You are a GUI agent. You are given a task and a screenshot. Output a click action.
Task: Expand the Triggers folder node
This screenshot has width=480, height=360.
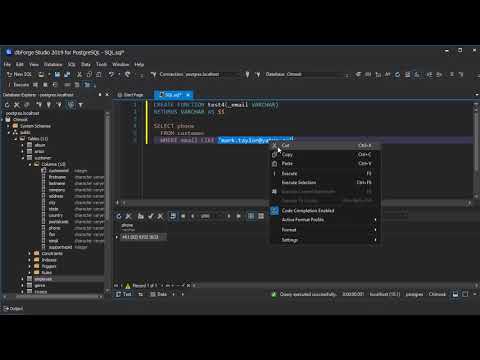coord(30,266)
